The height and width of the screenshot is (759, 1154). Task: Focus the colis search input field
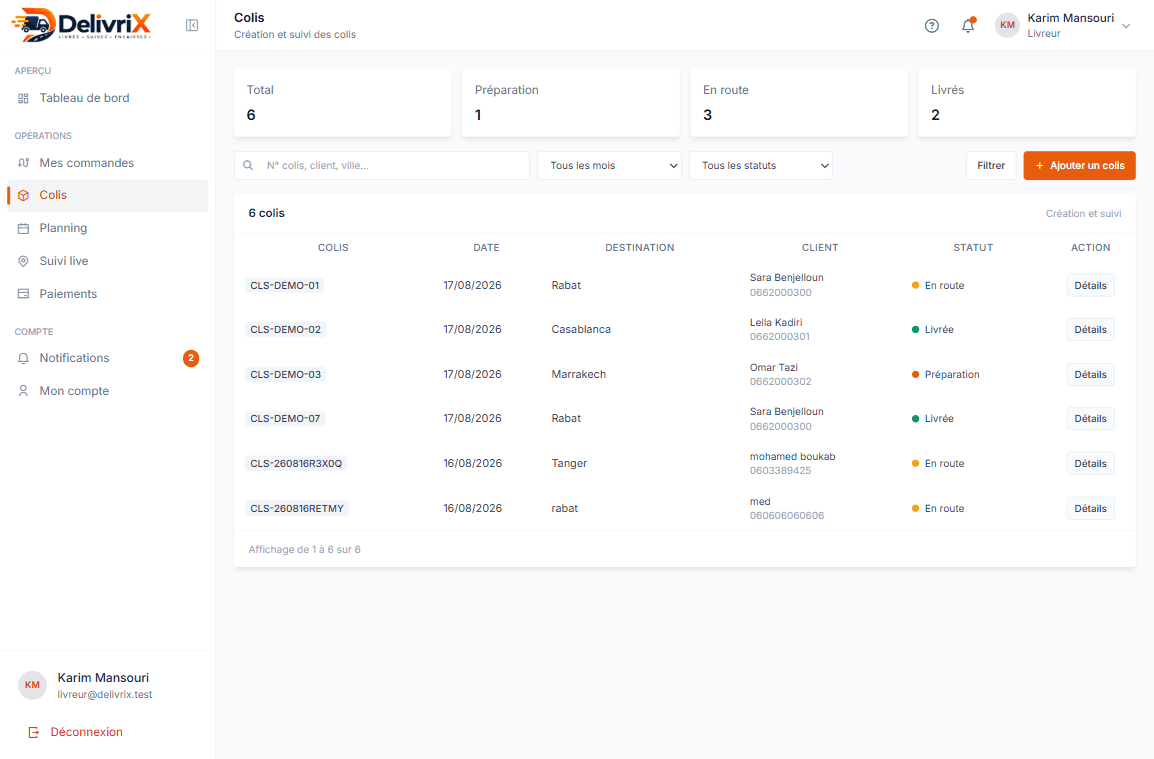382,166
